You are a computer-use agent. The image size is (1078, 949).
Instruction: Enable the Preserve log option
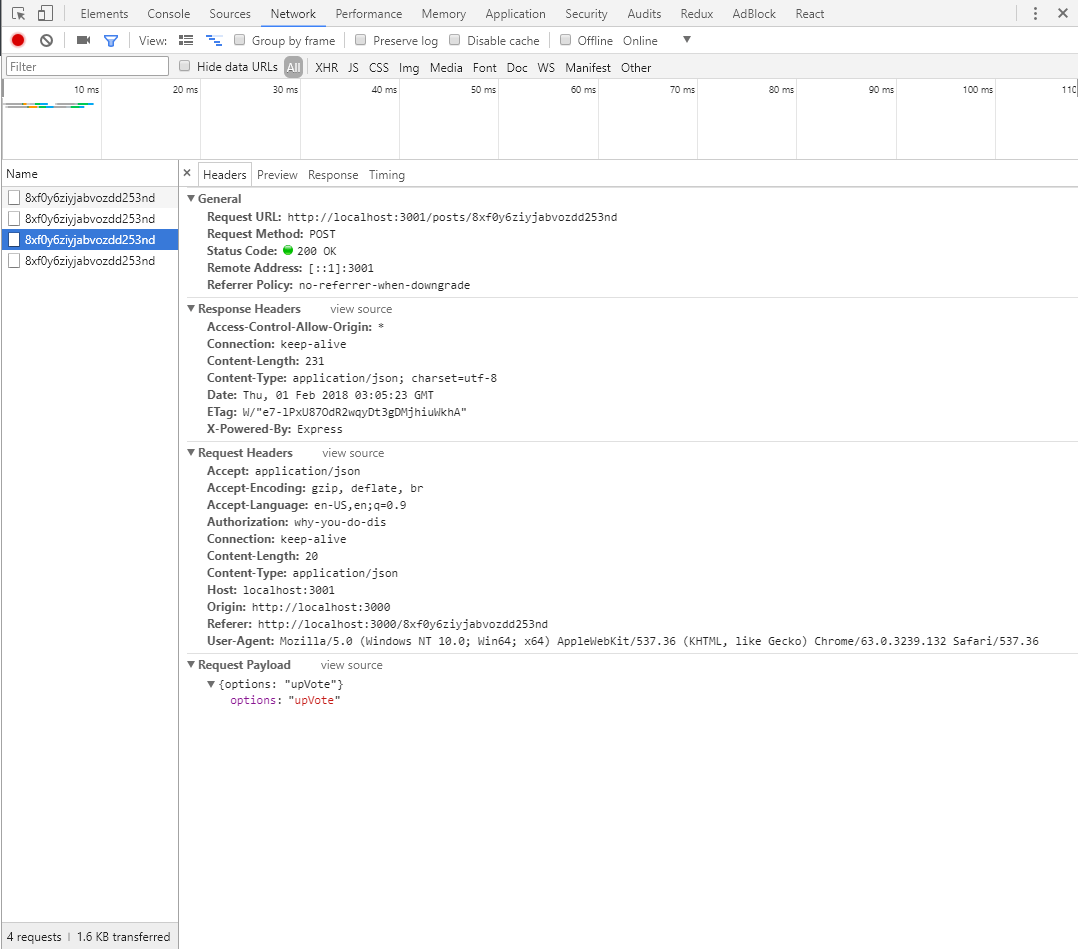tap(360, 40)
